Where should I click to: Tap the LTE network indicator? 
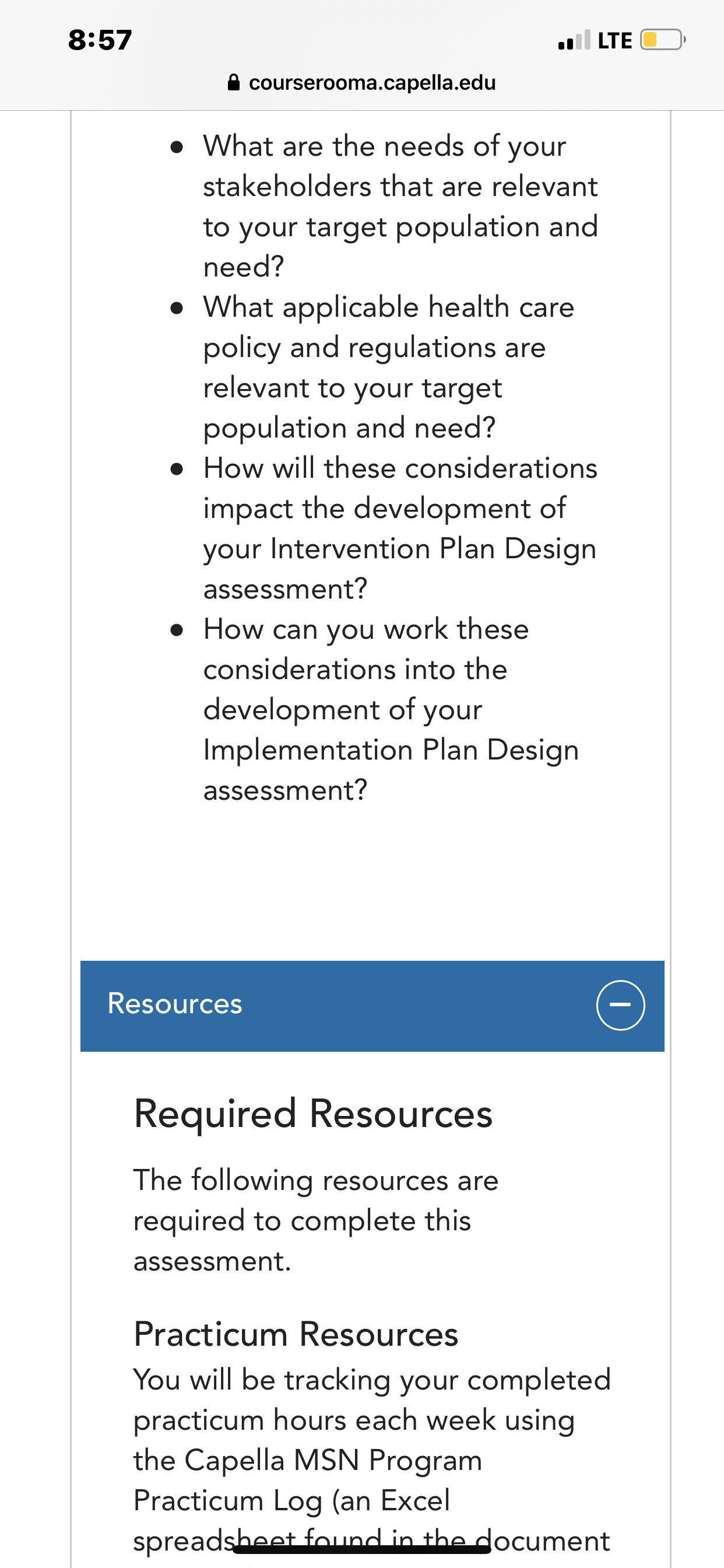pyautogui.click(x=614, y=41)
